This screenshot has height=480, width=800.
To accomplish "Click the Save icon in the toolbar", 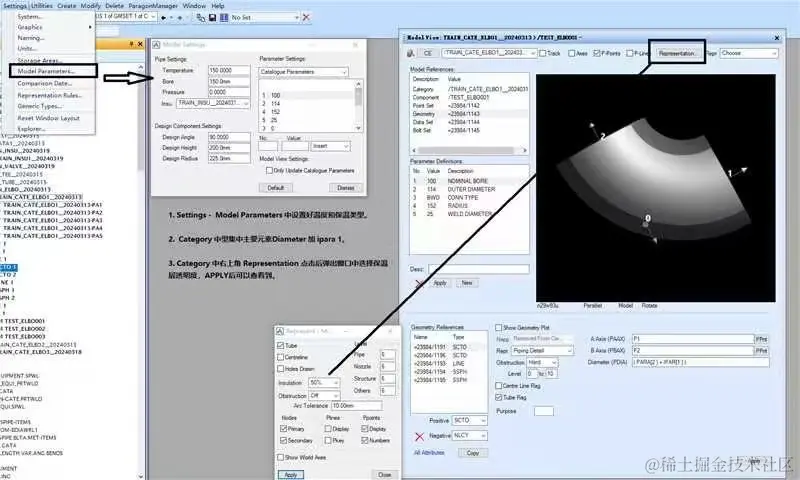I will (212, 17).
